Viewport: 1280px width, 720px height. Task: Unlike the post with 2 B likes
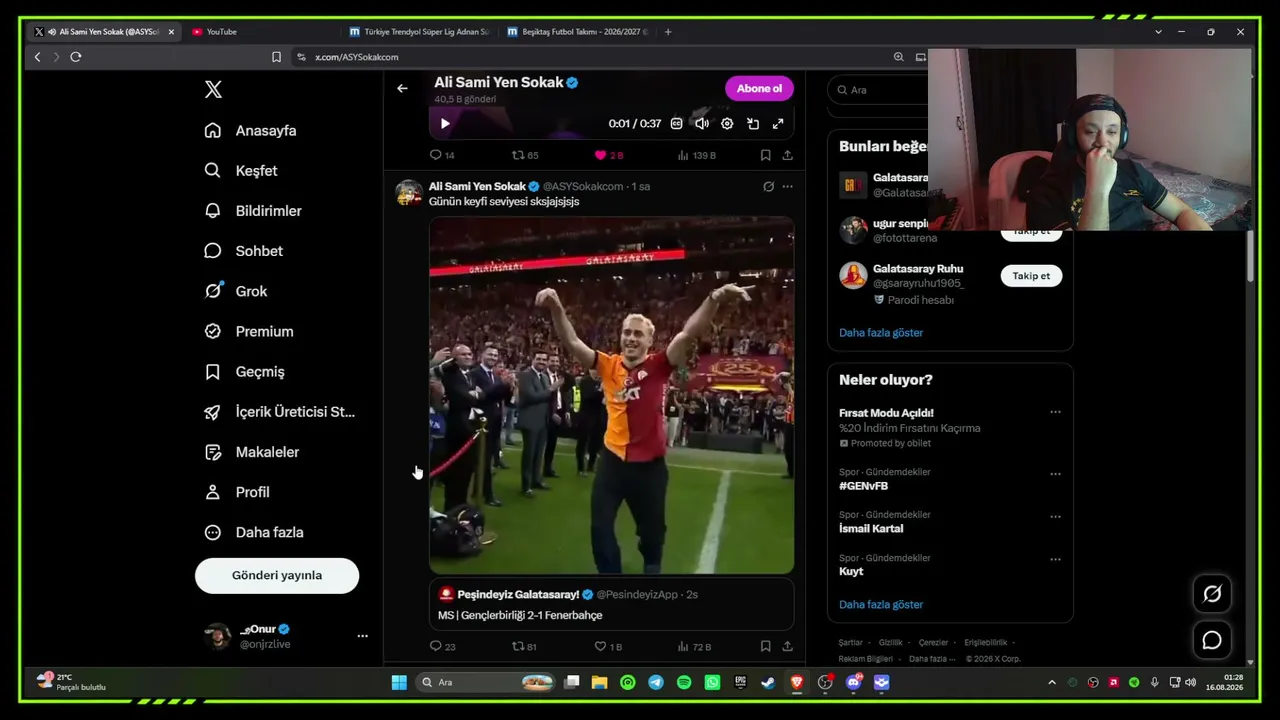click(609, 155)
